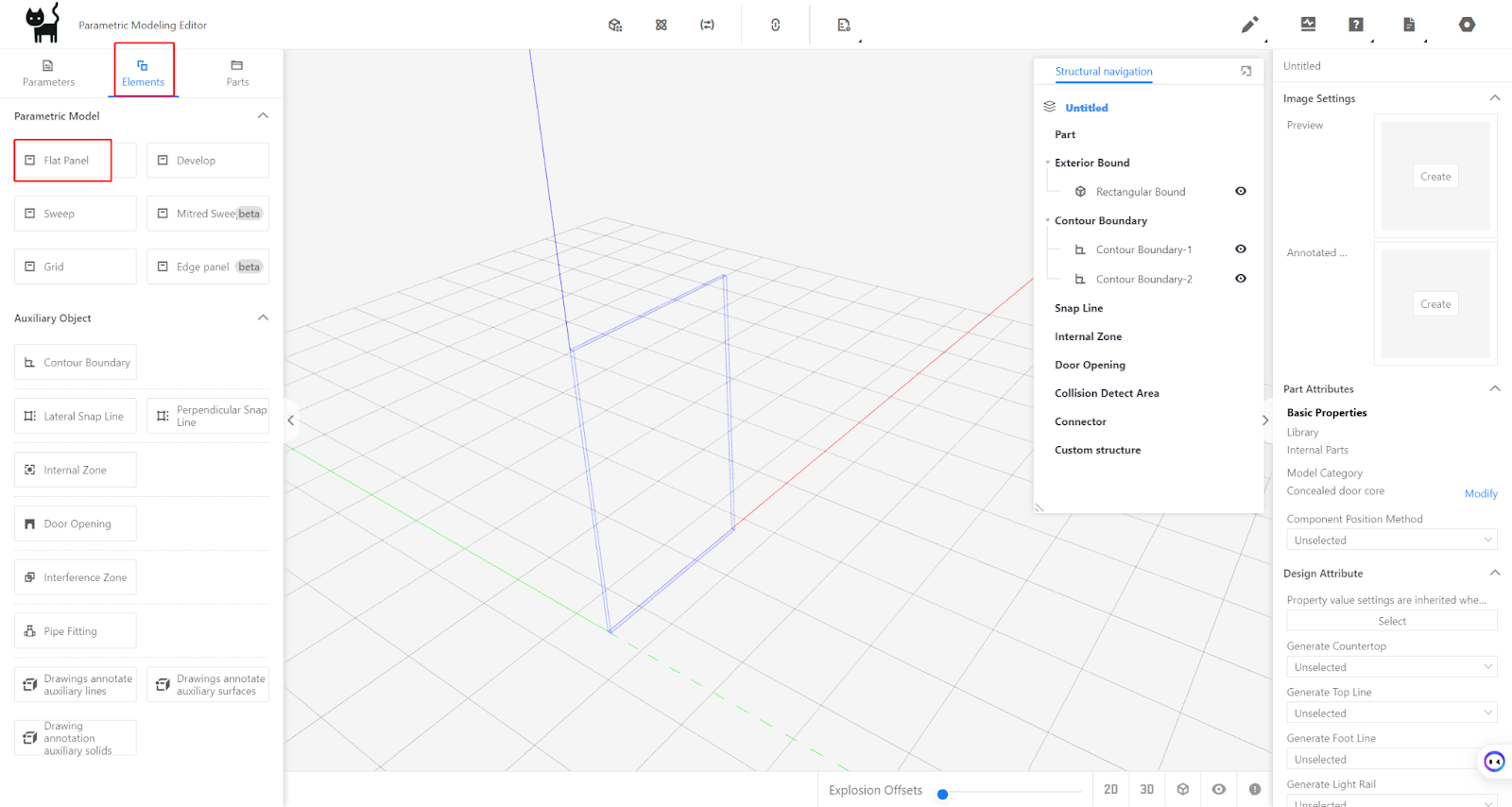
Task: Expand right panel arrow beside Connector
Action: (1265, 421)
